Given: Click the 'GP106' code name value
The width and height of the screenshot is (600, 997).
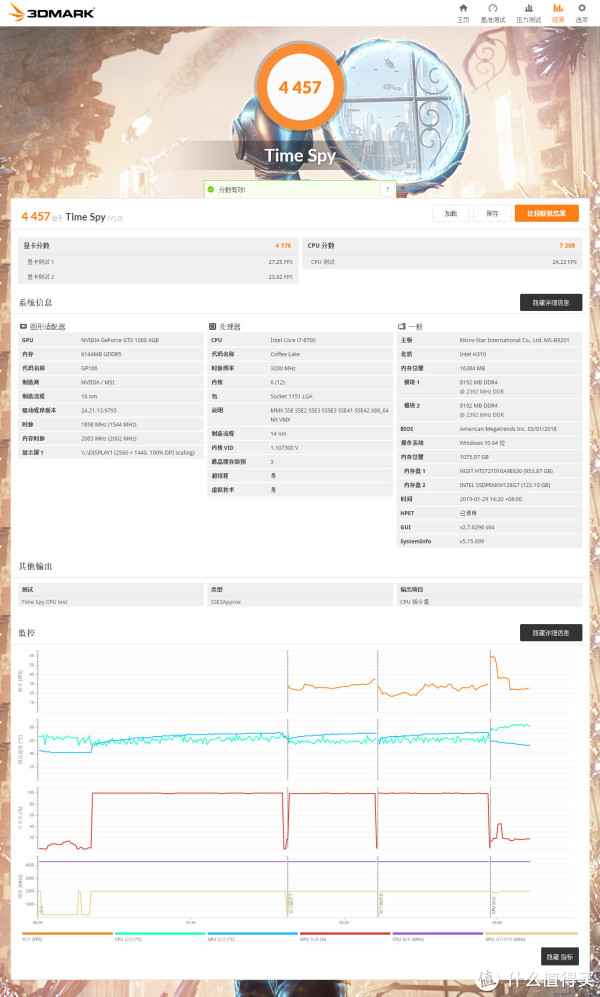Looking at the screenshot, I should [x=90, y=368].
